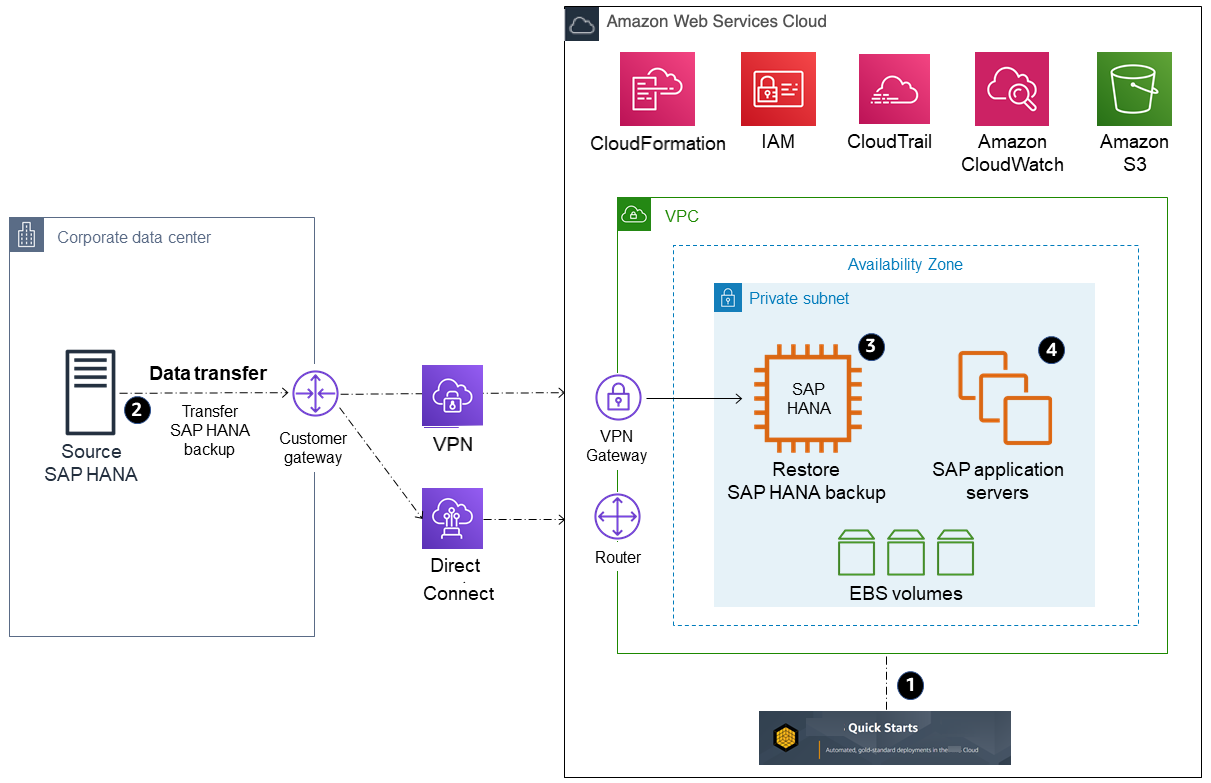Click the Corporate data center building icon
This screenshot has width=1211, height=783.
tap(27, 235)
